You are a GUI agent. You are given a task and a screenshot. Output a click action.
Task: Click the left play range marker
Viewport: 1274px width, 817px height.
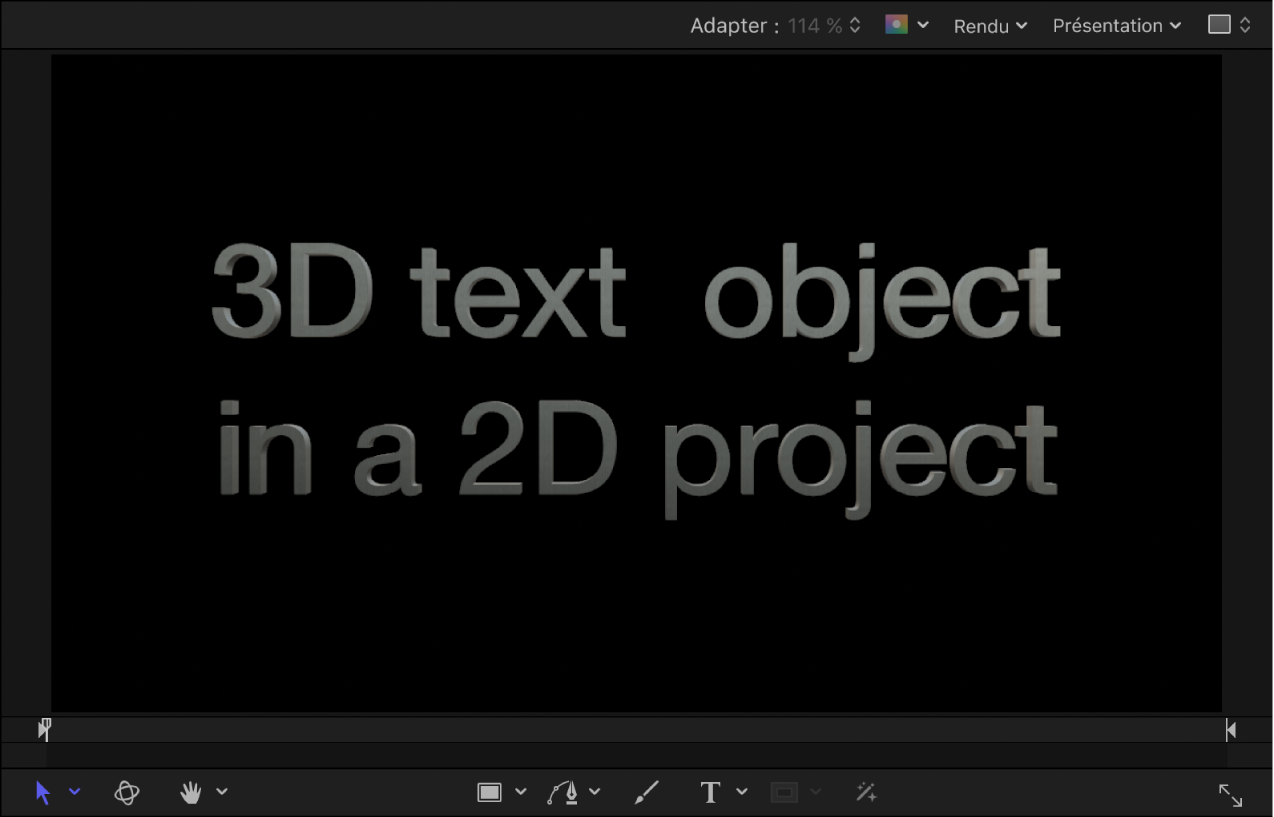coord(44,729)
